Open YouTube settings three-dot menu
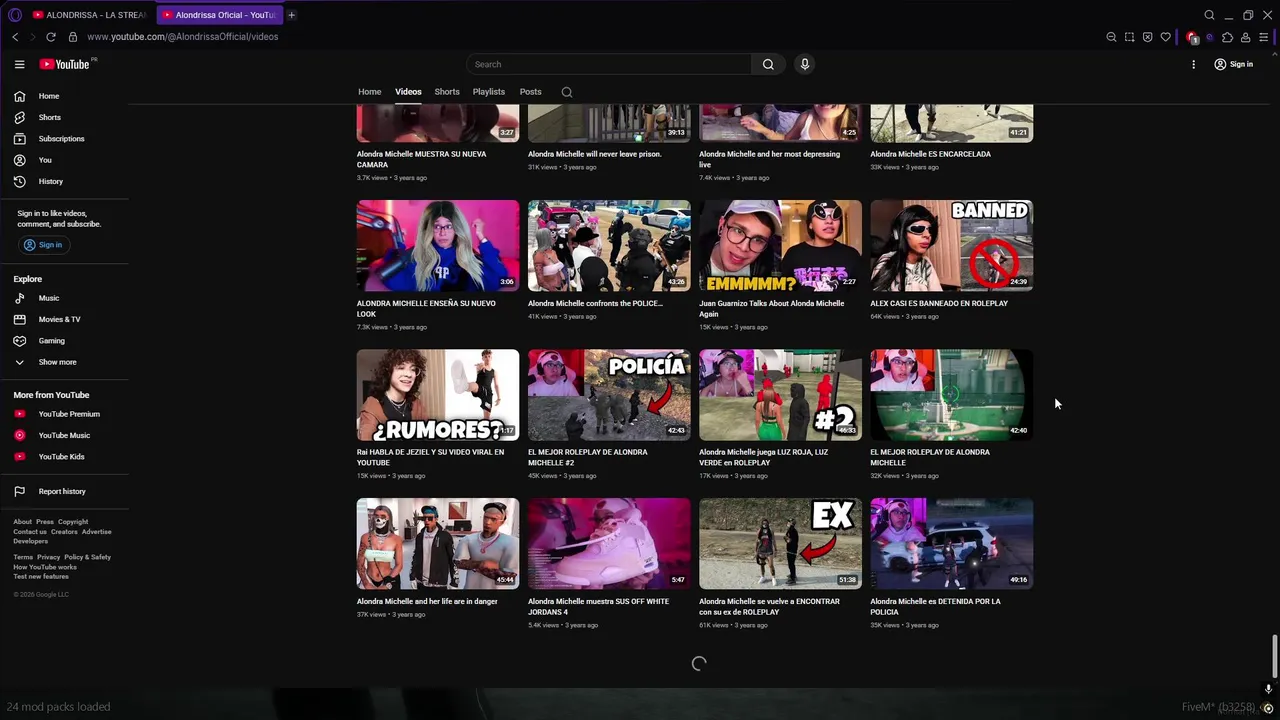The height and width of the screenshot is (720, 1280). tap(1193, 64)
